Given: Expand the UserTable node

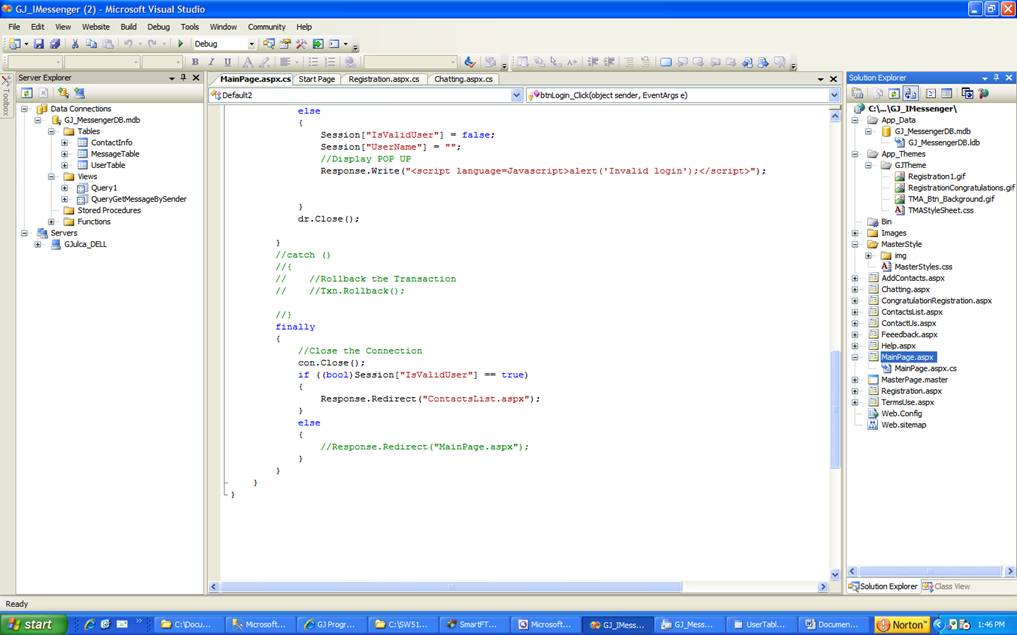Looking at the screenshot, I should (65, 165).
